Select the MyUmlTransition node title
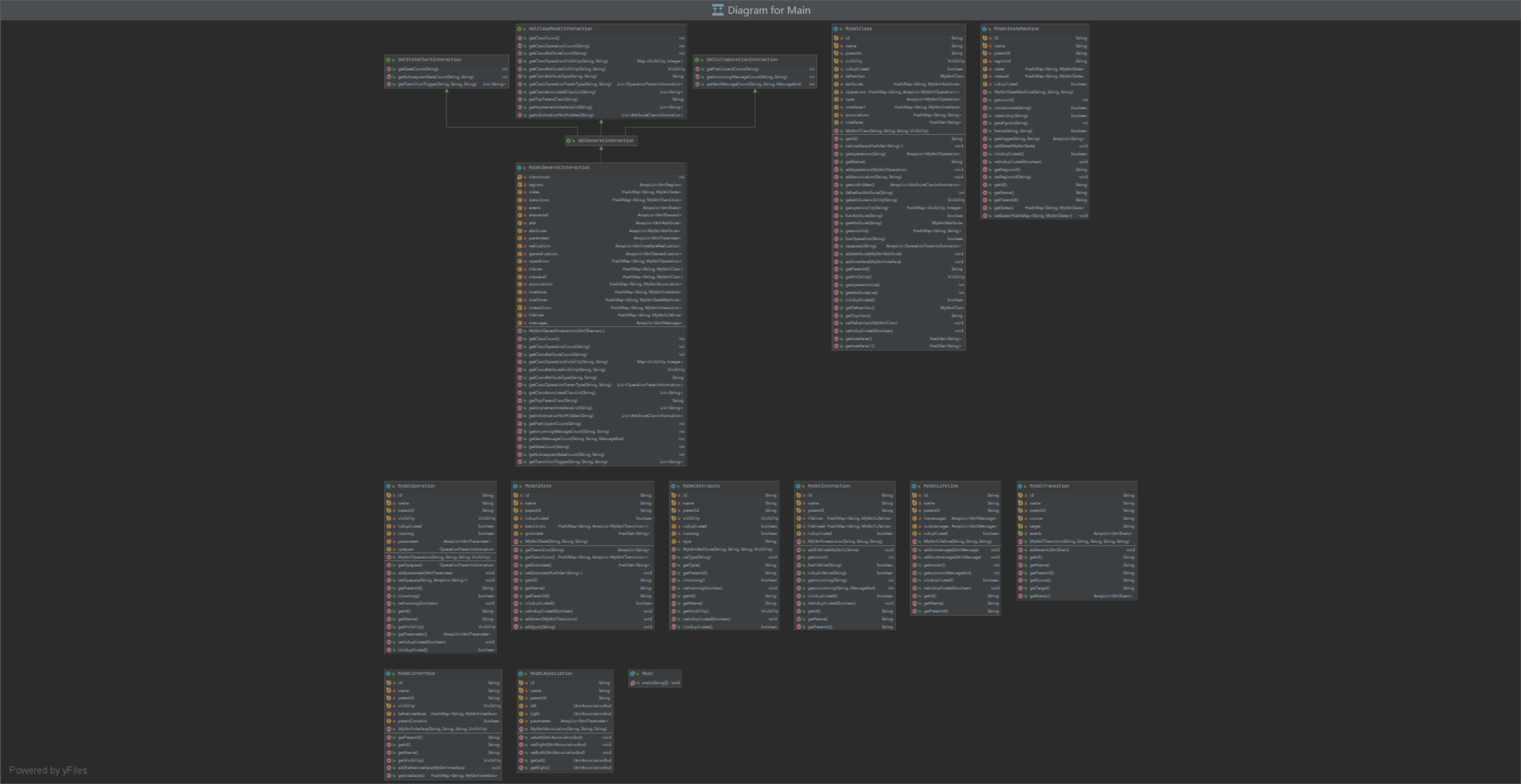The image size is (1521, 784). (1049, 486)
